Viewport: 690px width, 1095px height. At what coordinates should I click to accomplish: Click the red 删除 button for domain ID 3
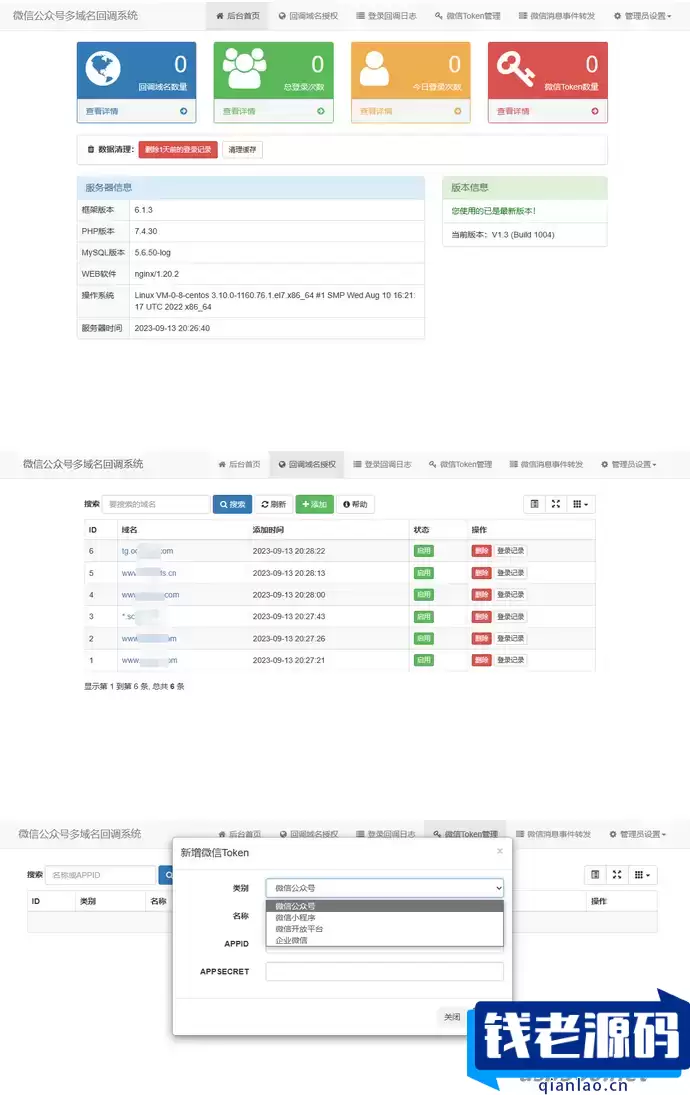(x=482, y=617)
